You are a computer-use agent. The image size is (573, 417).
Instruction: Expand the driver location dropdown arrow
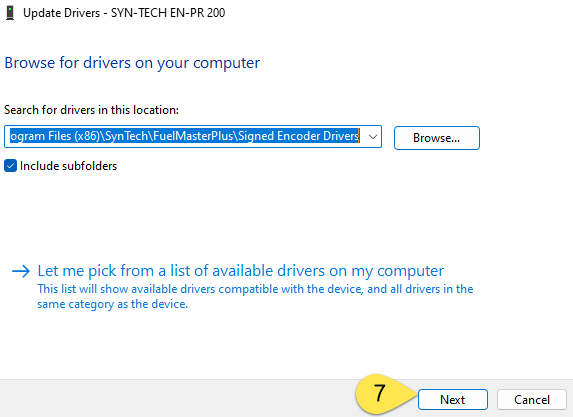click(x=373, y=137)
